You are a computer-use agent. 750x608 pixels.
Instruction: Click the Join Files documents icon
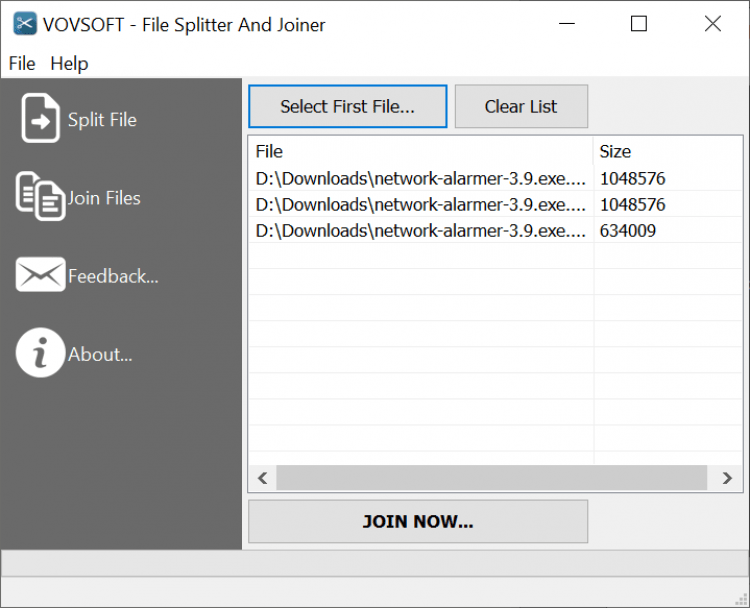[40, 196]
